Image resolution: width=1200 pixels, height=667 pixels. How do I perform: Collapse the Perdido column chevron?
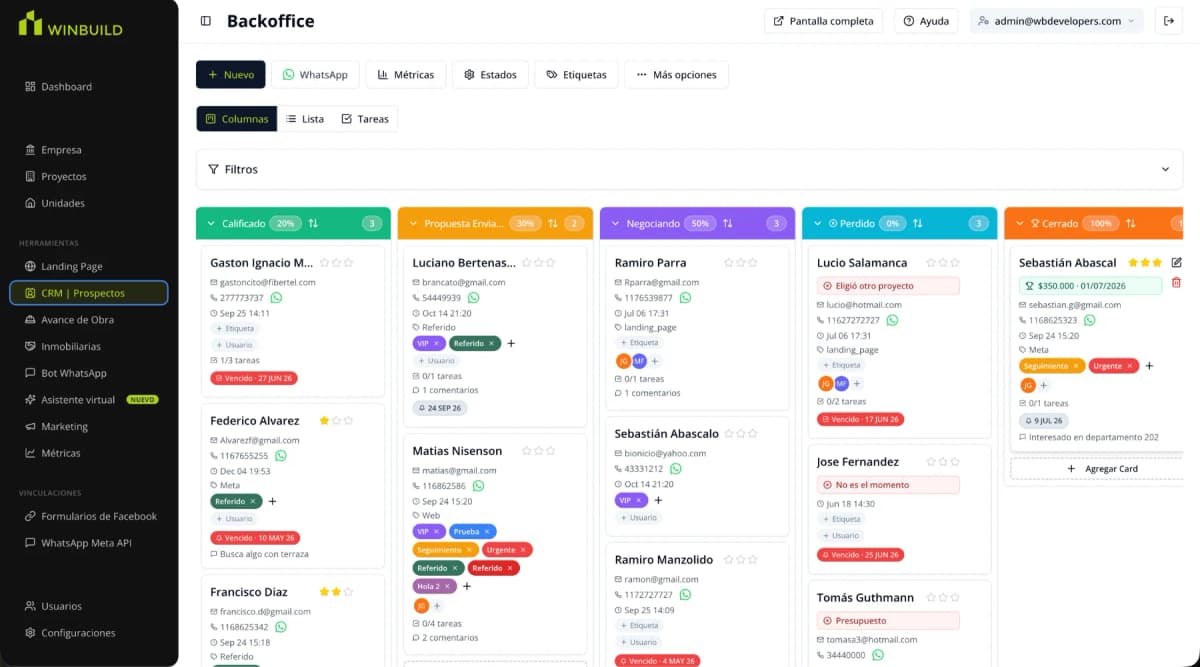coord(817,223)
